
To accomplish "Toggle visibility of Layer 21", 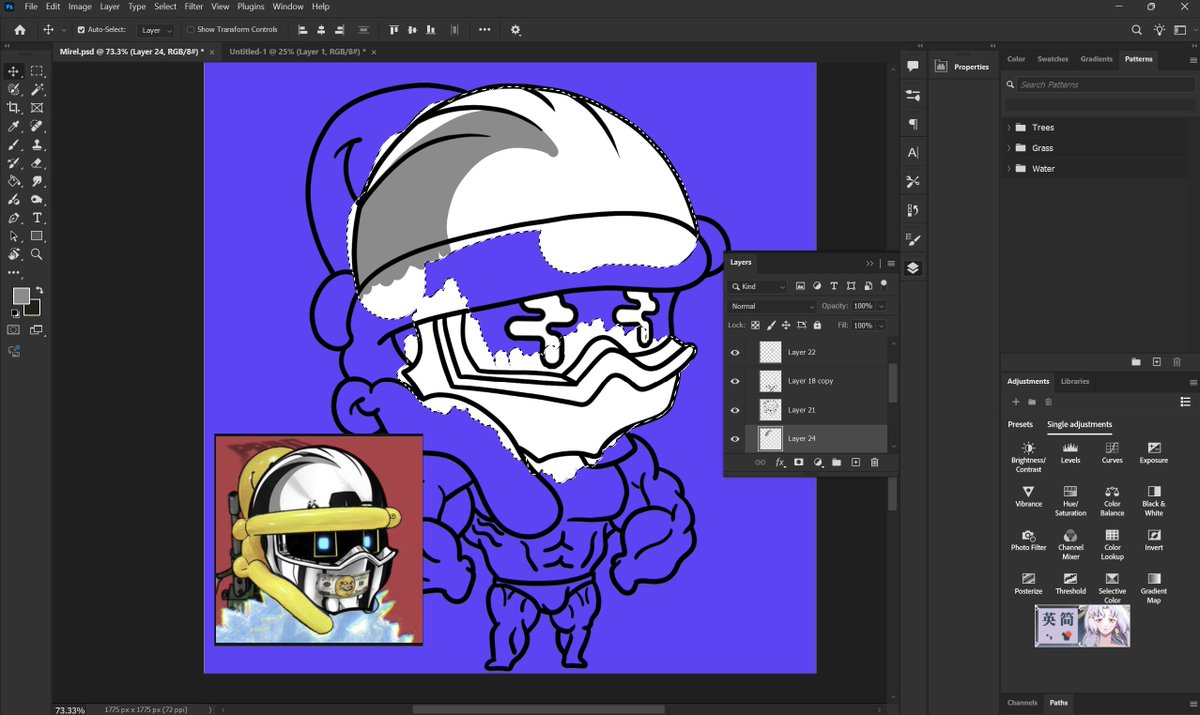I will tap(735, 410).
